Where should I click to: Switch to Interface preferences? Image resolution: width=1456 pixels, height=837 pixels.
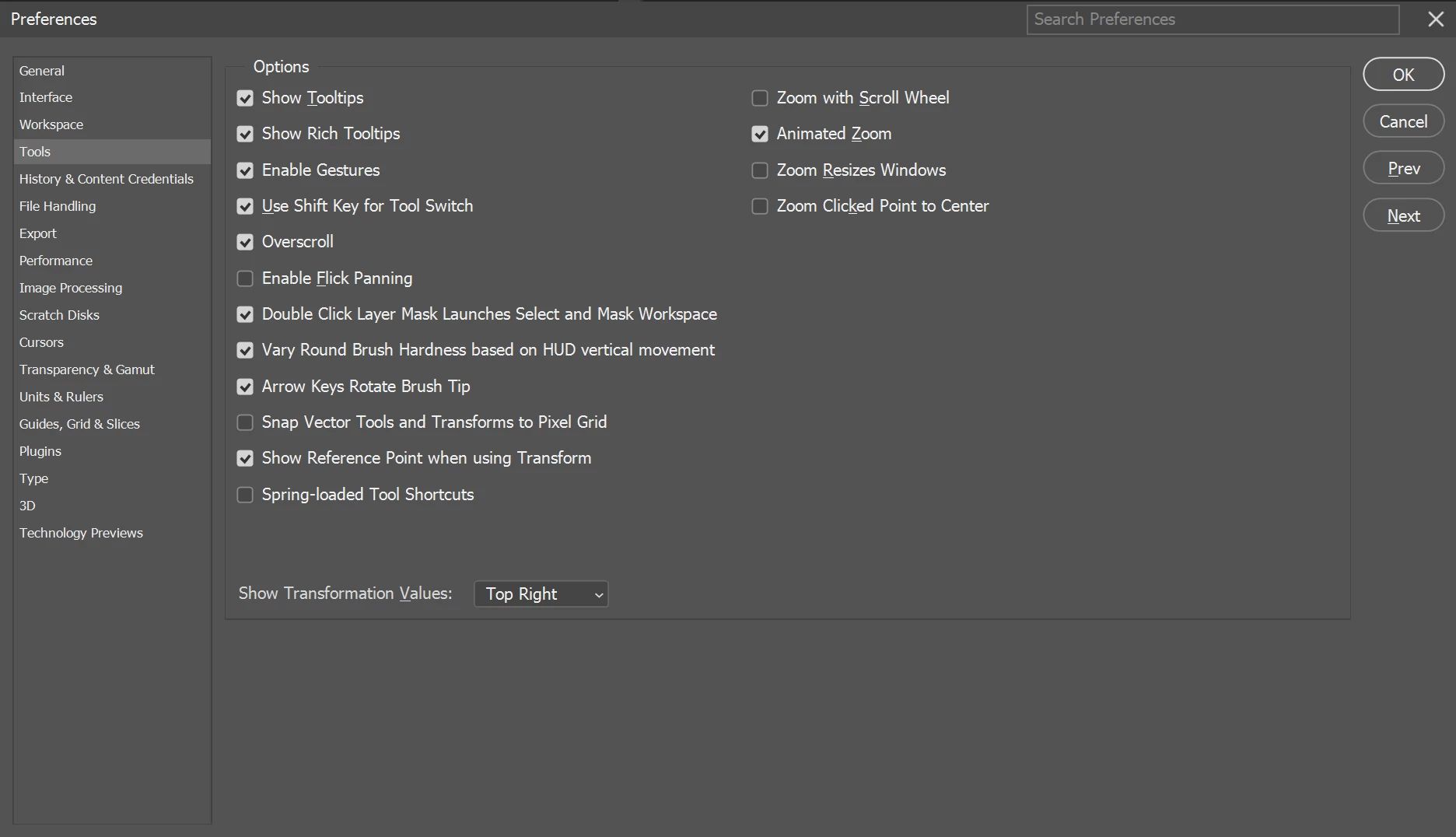pyautogui.click(x=112, y=97)
